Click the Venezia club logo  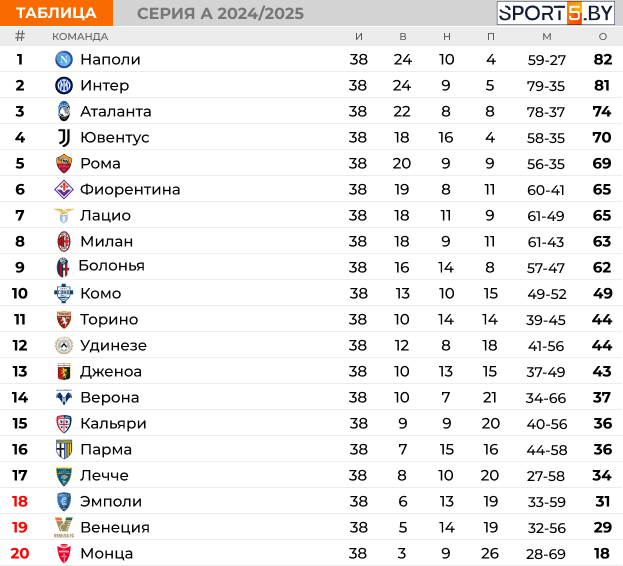pos(64,527)
